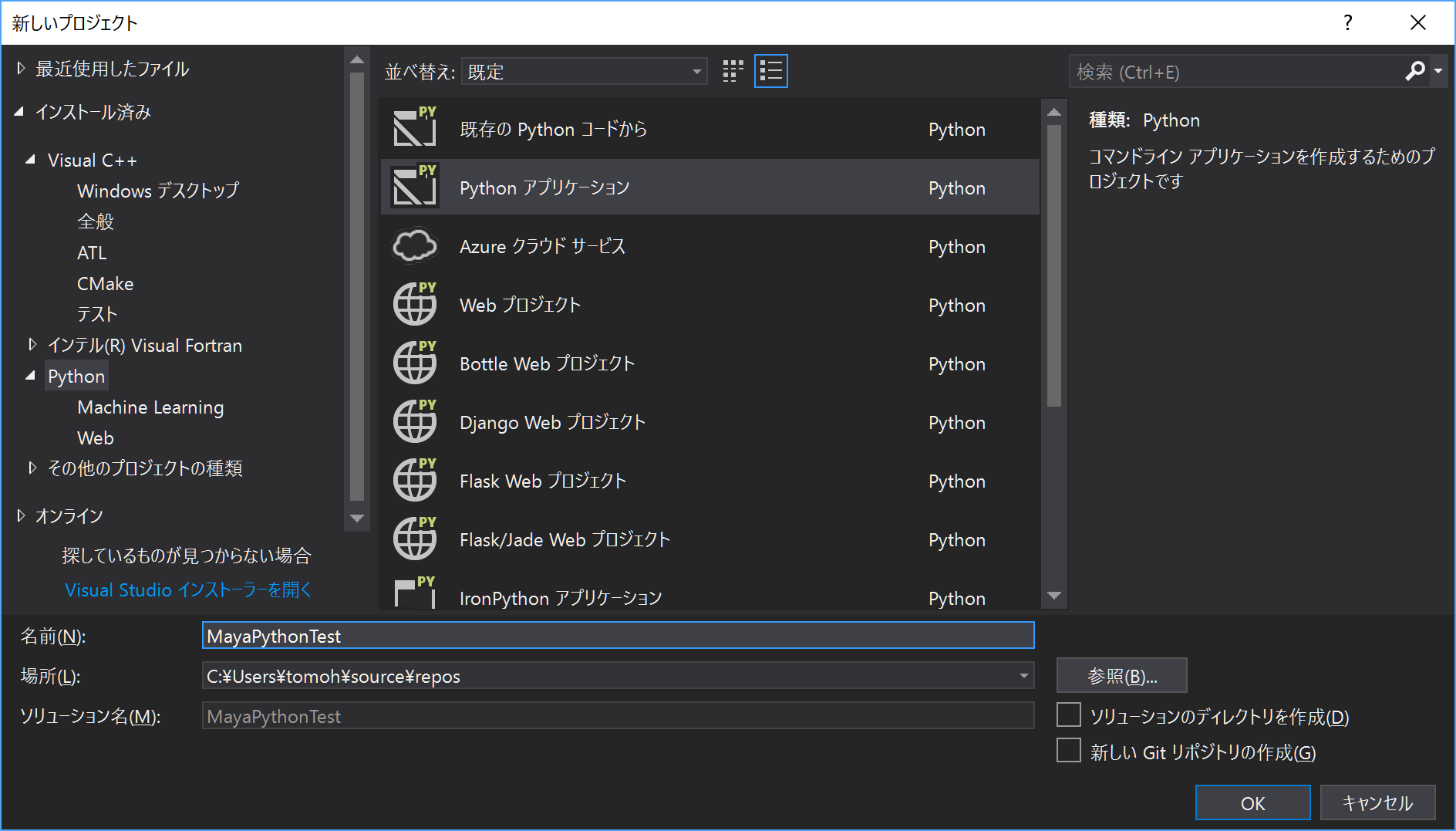Select the CMake category

click(x=106, y=283)
